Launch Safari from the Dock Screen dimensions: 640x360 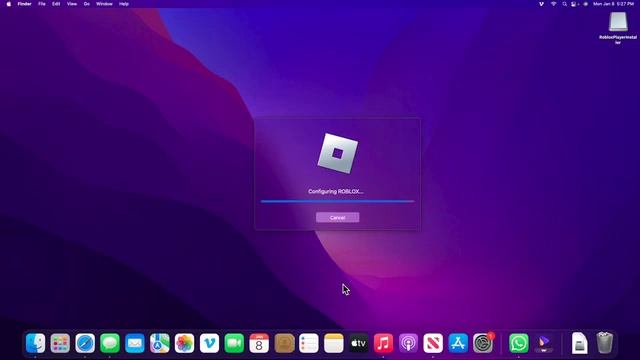coord(85,343)
